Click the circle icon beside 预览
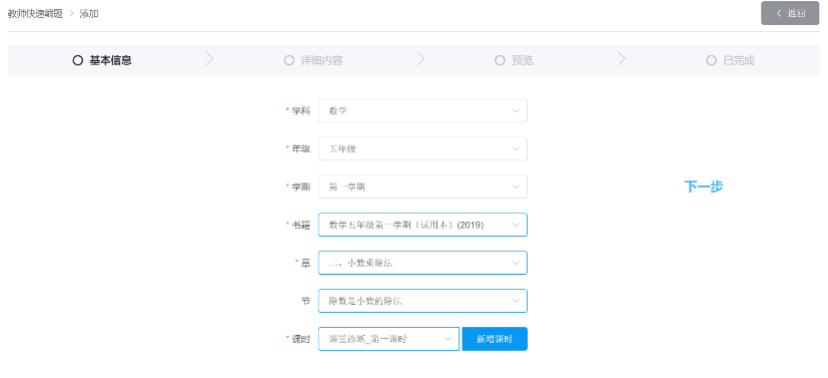The width and height of the screenshot is (828, 378). [x=500, y=60]
